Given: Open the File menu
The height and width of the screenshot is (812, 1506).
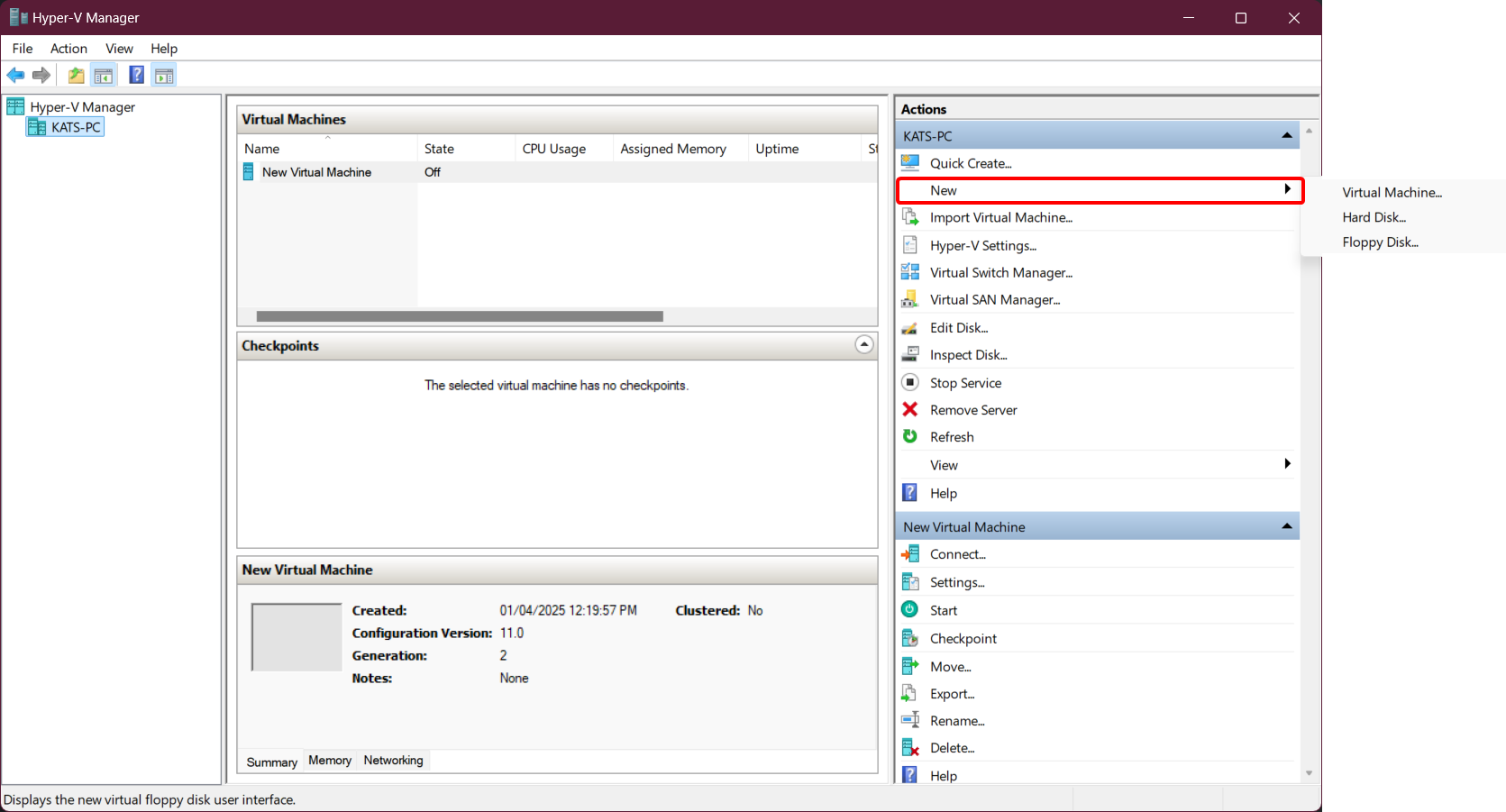Looking at the screenshot, I should pyautogui.click(x=23, y=49).
